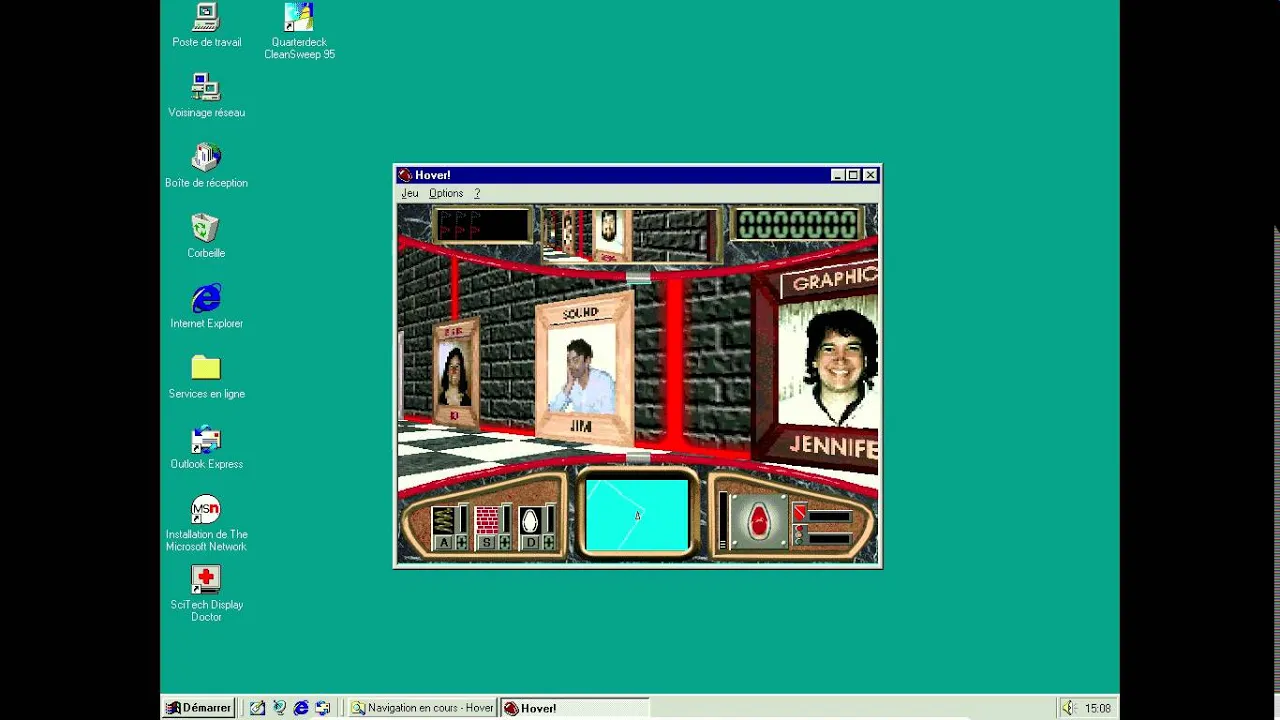1280x720 pixels.
Task: Open Services en ligne folder
Action: (206, 376)
